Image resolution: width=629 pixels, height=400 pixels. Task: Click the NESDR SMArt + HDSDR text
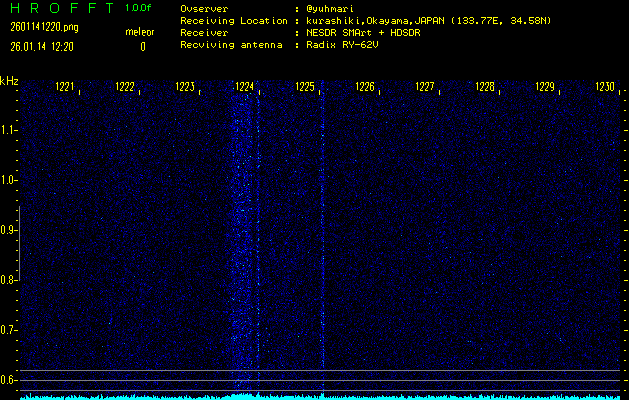(363, 33)
